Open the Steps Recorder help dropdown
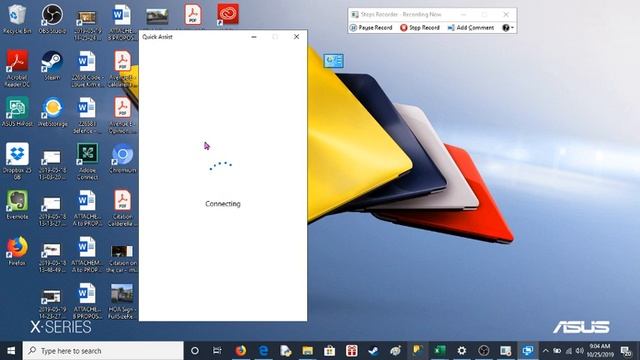Viewport: 640px width, 360px height. [x=508, y=27]
